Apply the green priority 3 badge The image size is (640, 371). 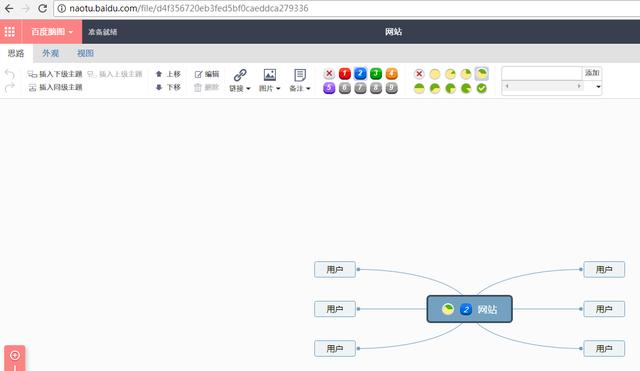click(376, 74)
